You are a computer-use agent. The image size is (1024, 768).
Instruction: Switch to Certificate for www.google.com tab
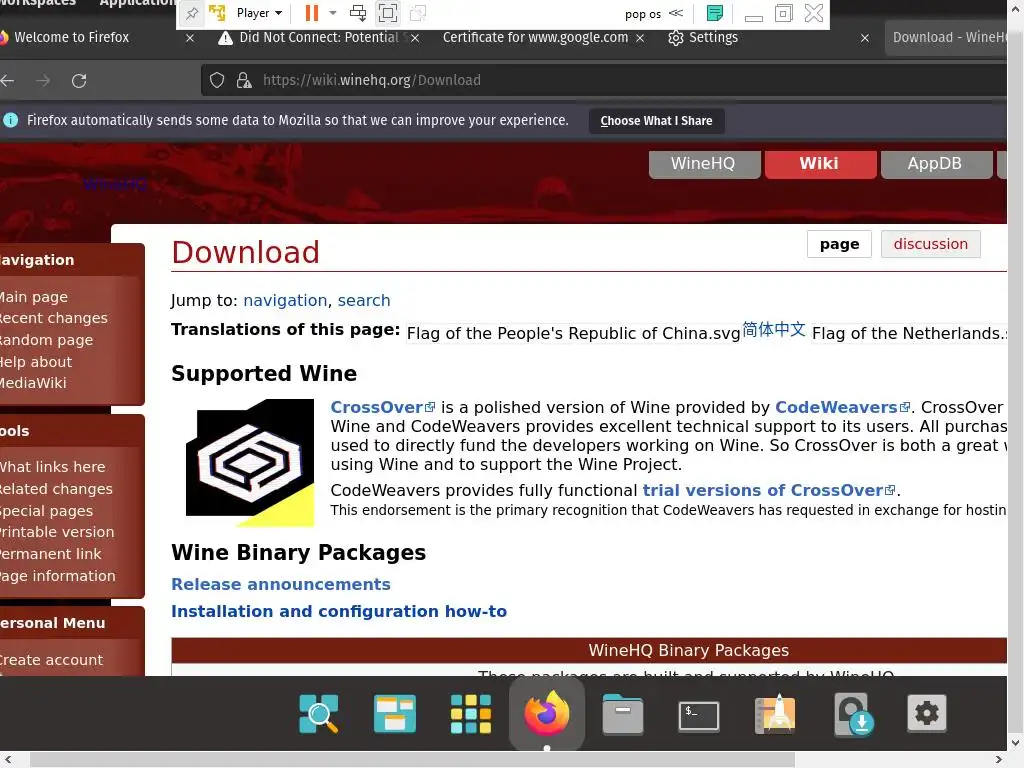[535, 37]
